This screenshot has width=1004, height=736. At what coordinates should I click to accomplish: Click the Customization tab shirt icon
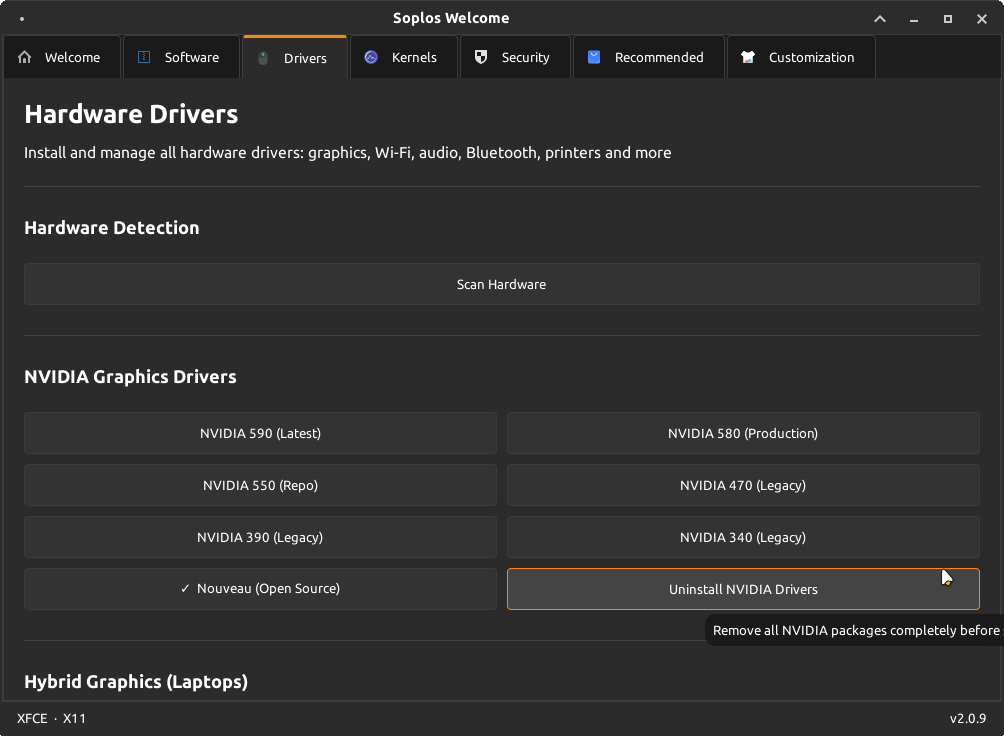(748, 57)
